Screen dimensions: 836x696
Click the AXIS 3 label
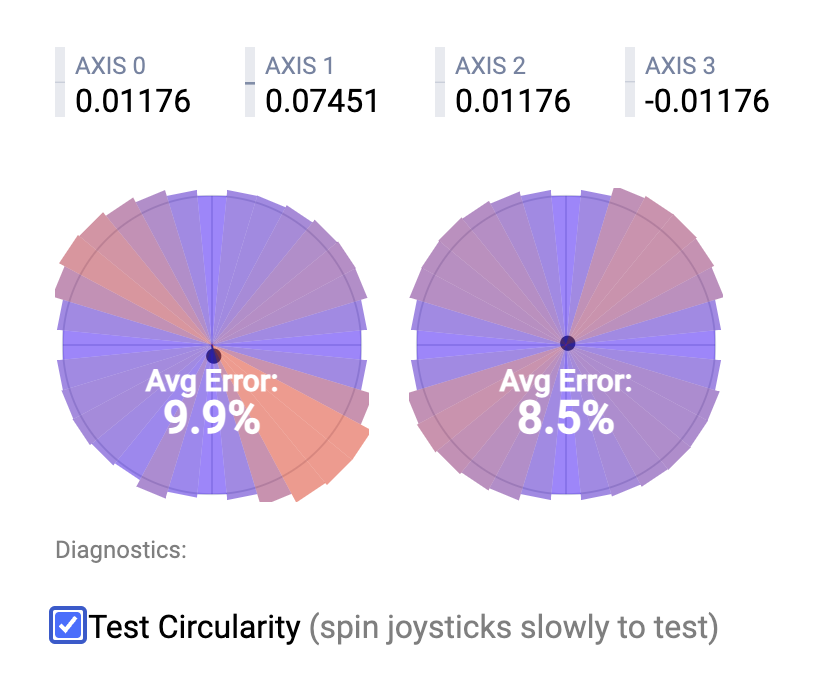point(680,67)
